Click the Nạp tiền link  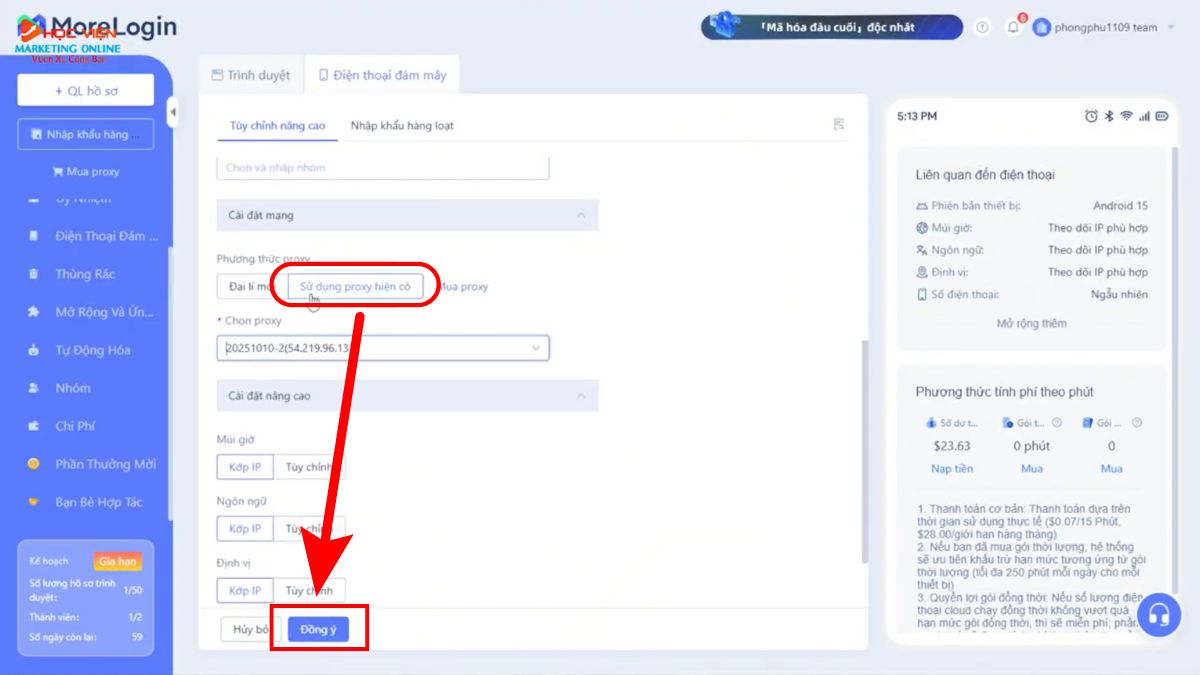[x=951, y=468]
